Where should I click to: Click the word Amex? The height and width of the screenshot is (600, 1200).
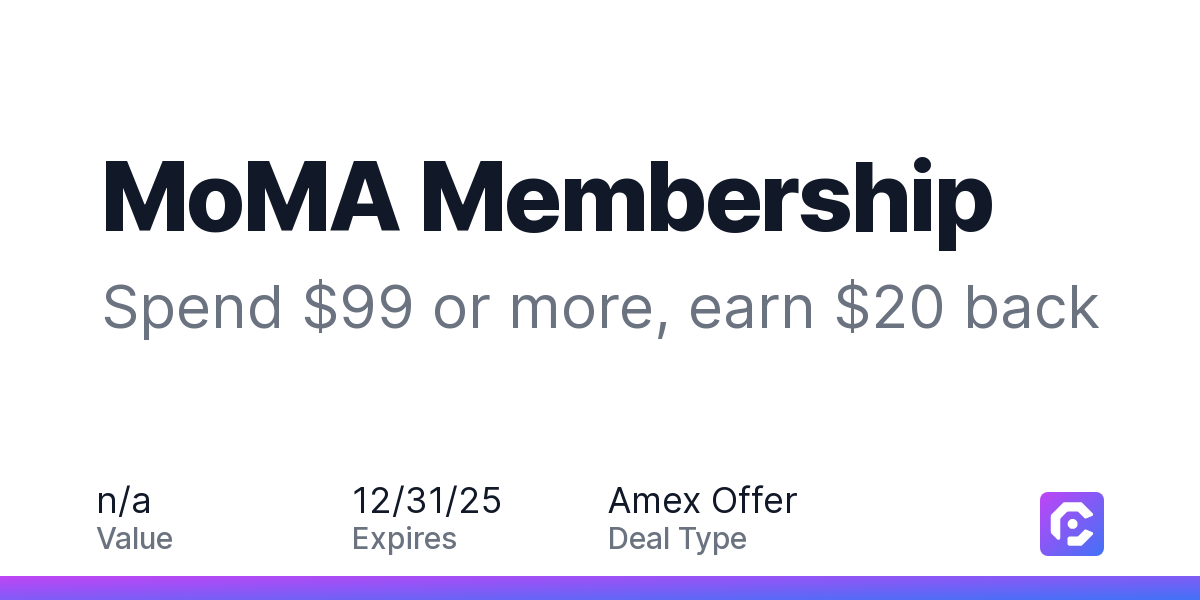click(x=655, y=500)
